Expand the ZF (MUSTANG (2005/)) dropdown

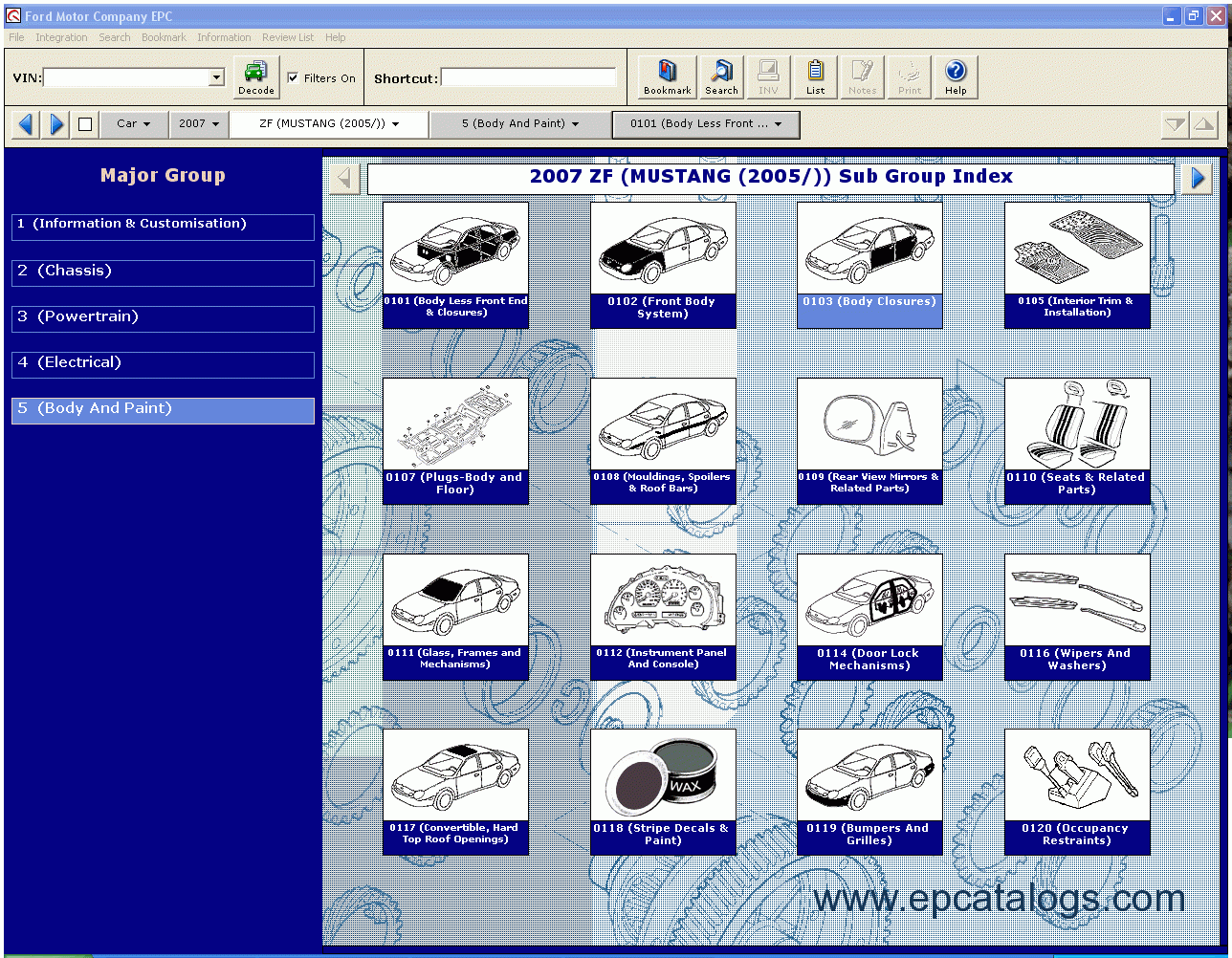[328, 124]
